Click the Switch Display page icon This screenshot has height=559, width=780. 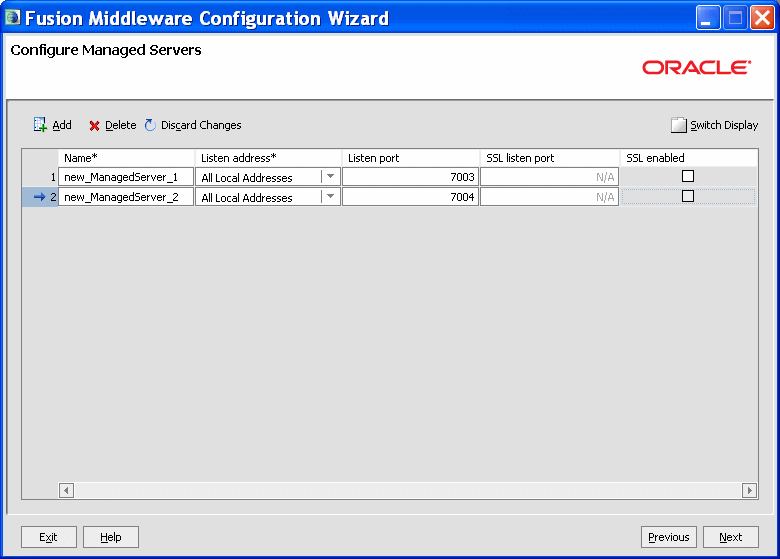click(x=679, y=125)
